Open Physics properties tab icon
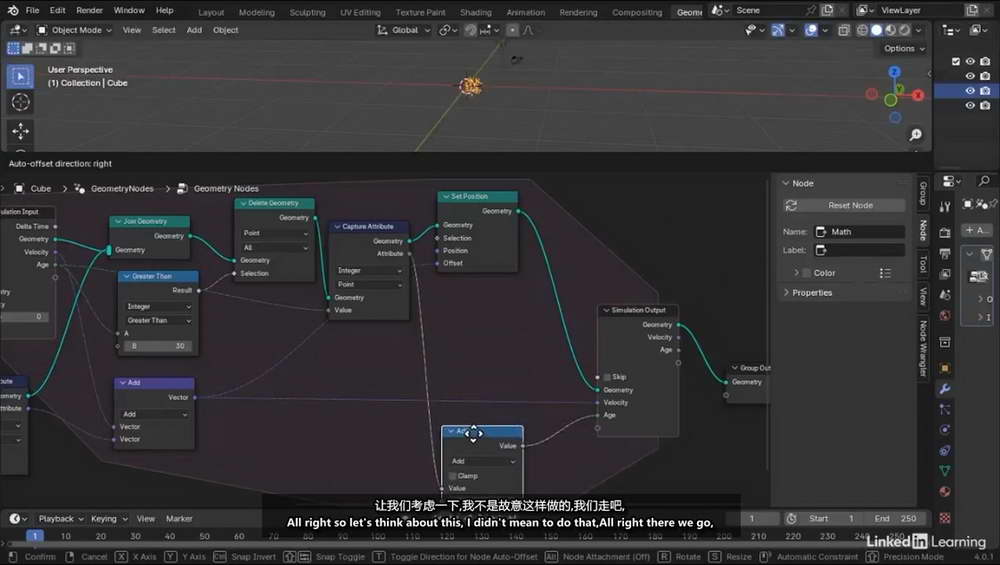 coord(945,429)
